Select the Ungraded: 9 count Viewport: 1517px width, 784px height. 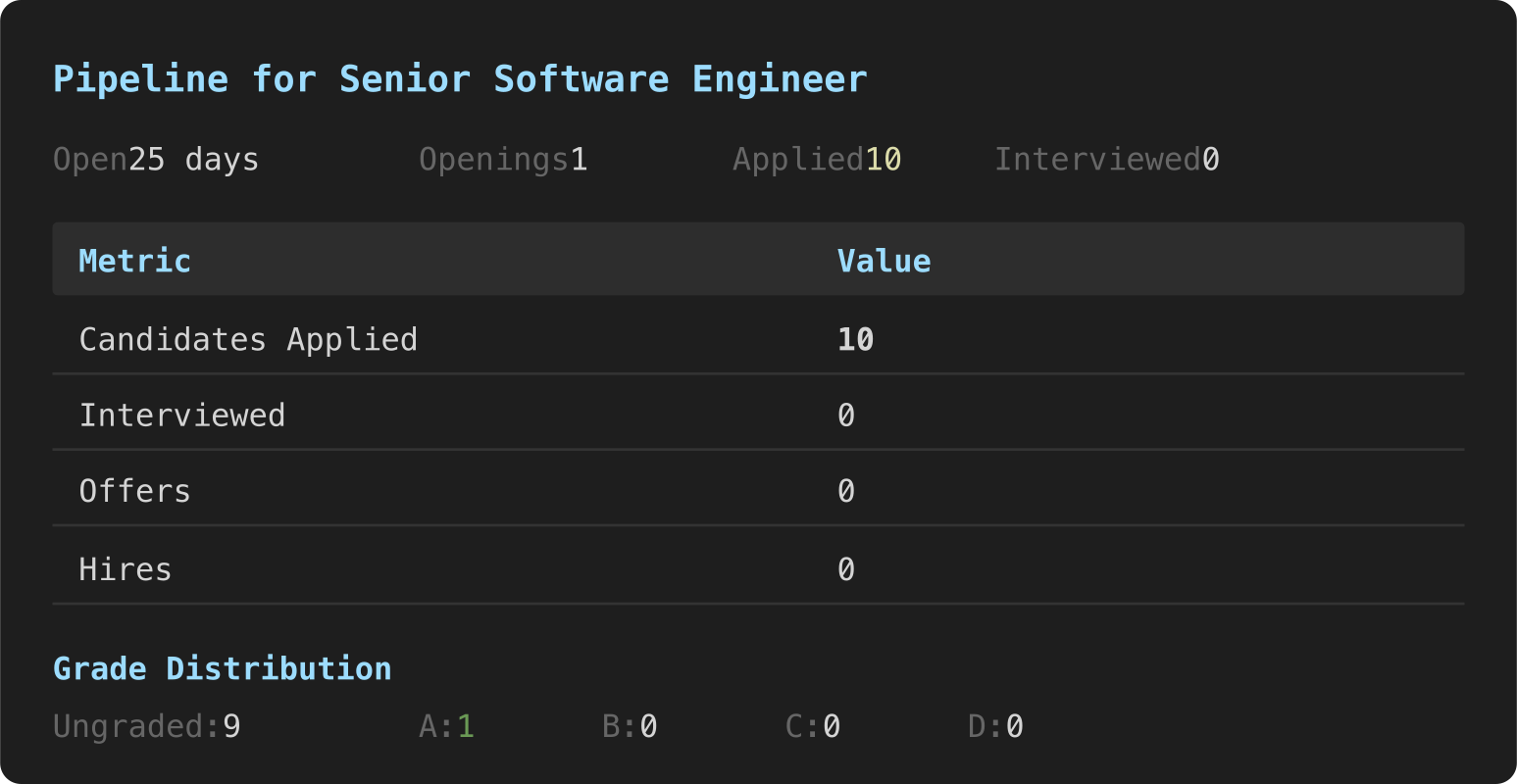coord(147,726)
